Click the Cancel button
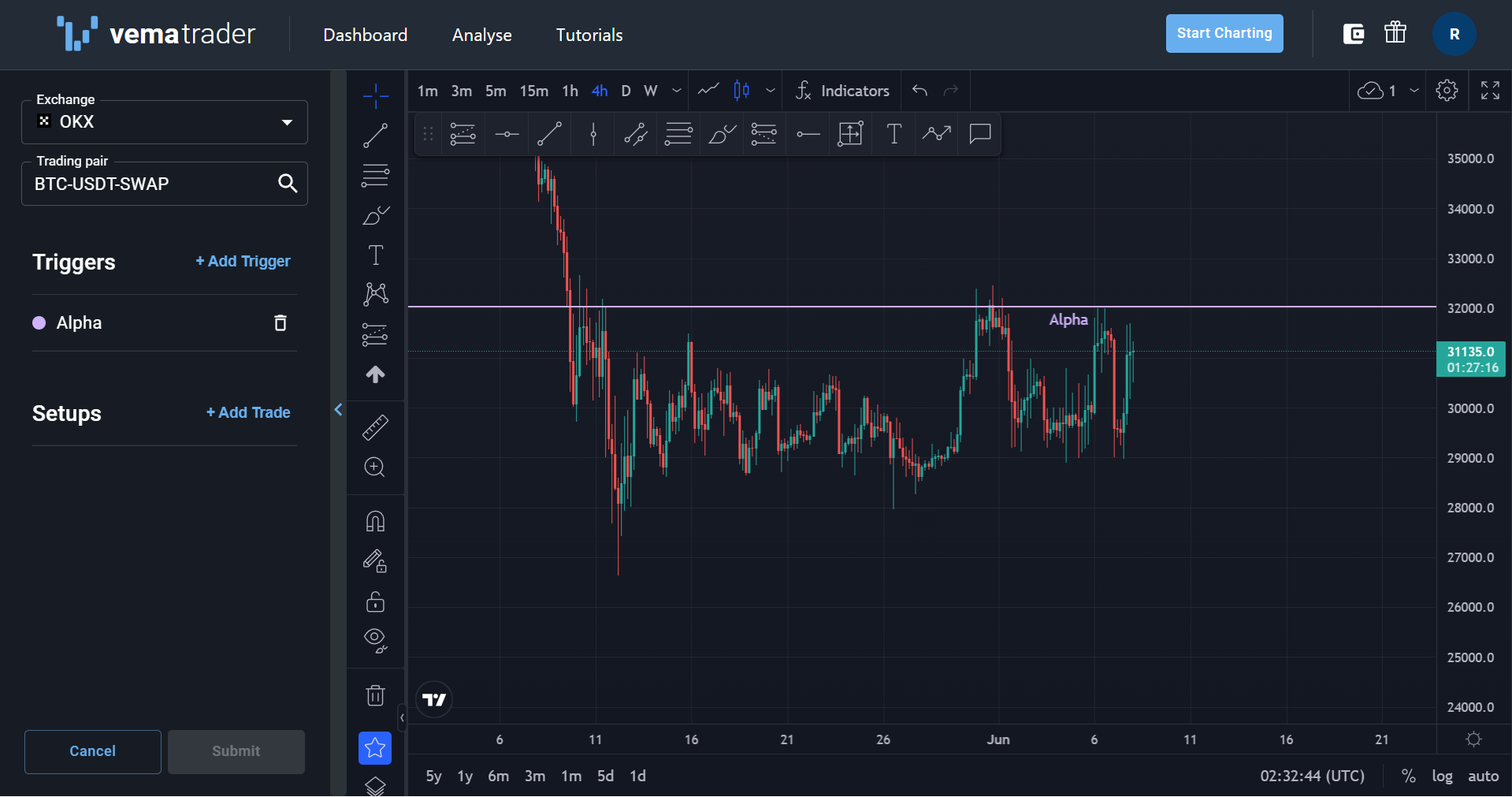The image size is (1512, 797). [x=93, y=751]
